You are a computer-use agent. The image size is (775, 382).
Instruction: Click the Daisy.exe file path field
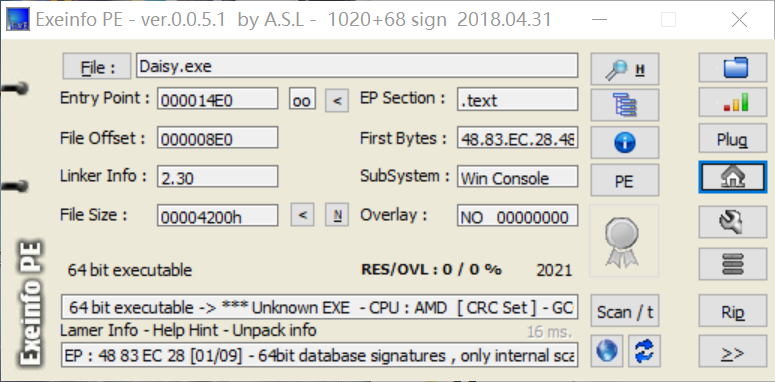click(x=357, y=66)
